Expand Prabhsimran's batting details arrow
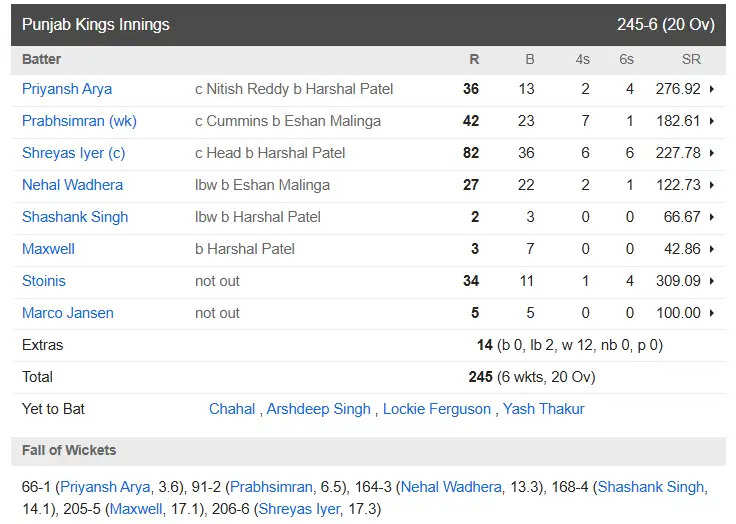736x524 pixels. tap(712, 121)
